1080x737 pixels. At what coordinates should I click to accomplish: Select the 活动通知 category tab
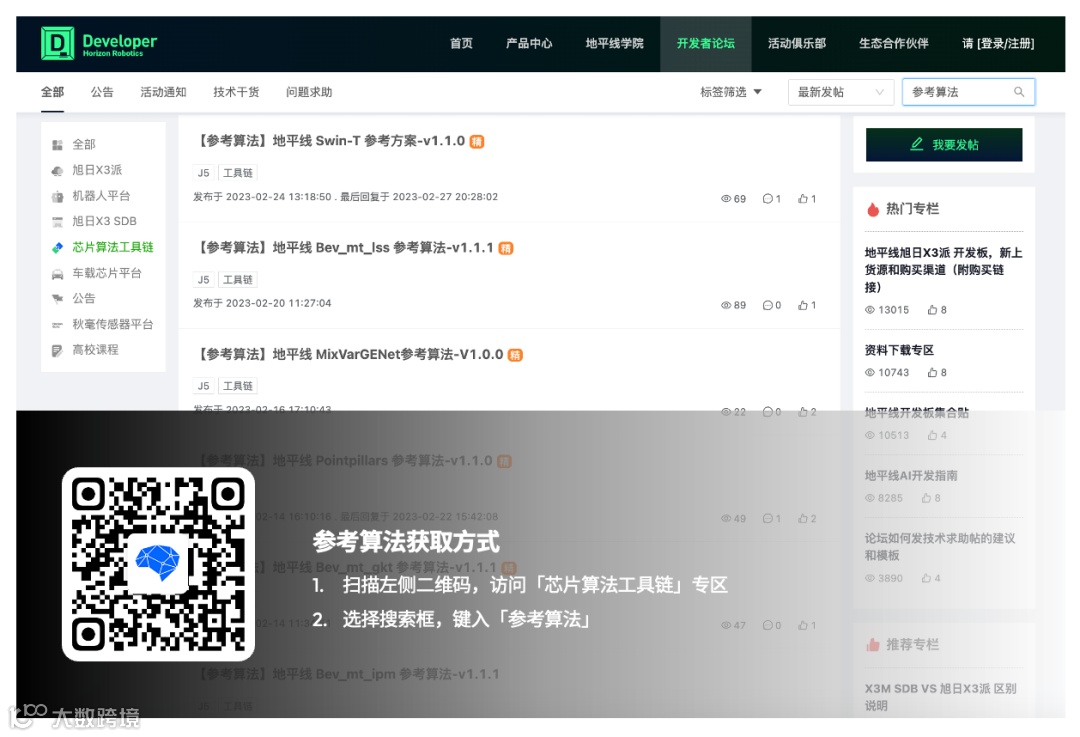[163, 92]
